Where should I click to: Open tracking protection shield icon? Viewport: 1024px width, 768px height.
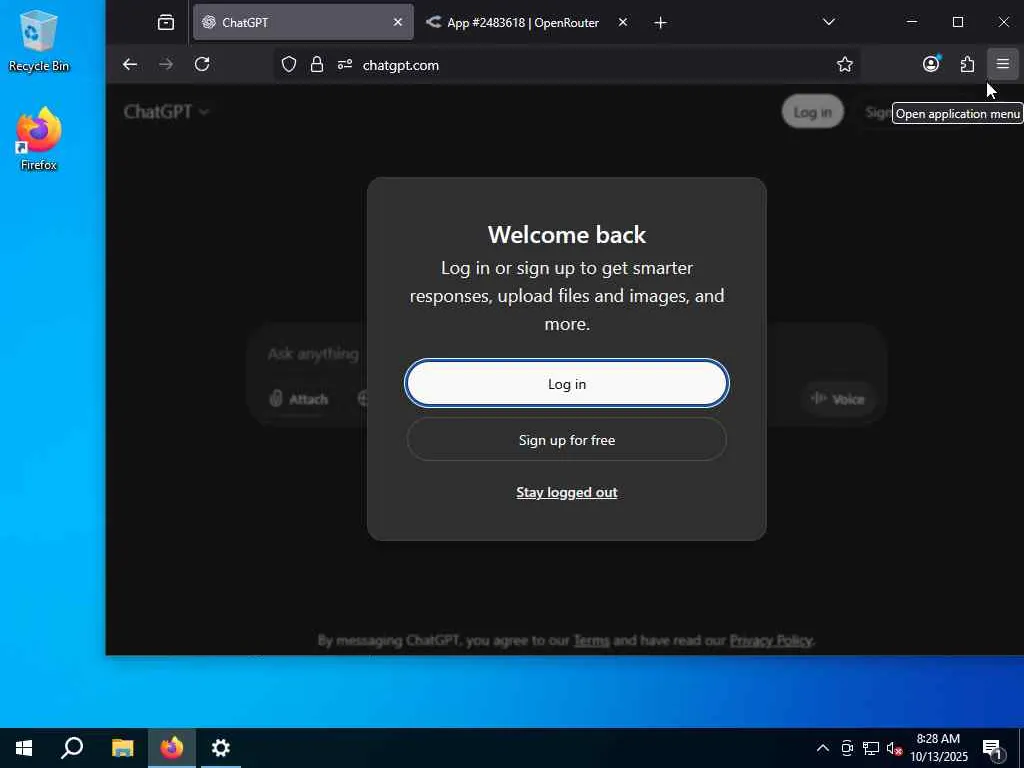click(x=289, y=64)
